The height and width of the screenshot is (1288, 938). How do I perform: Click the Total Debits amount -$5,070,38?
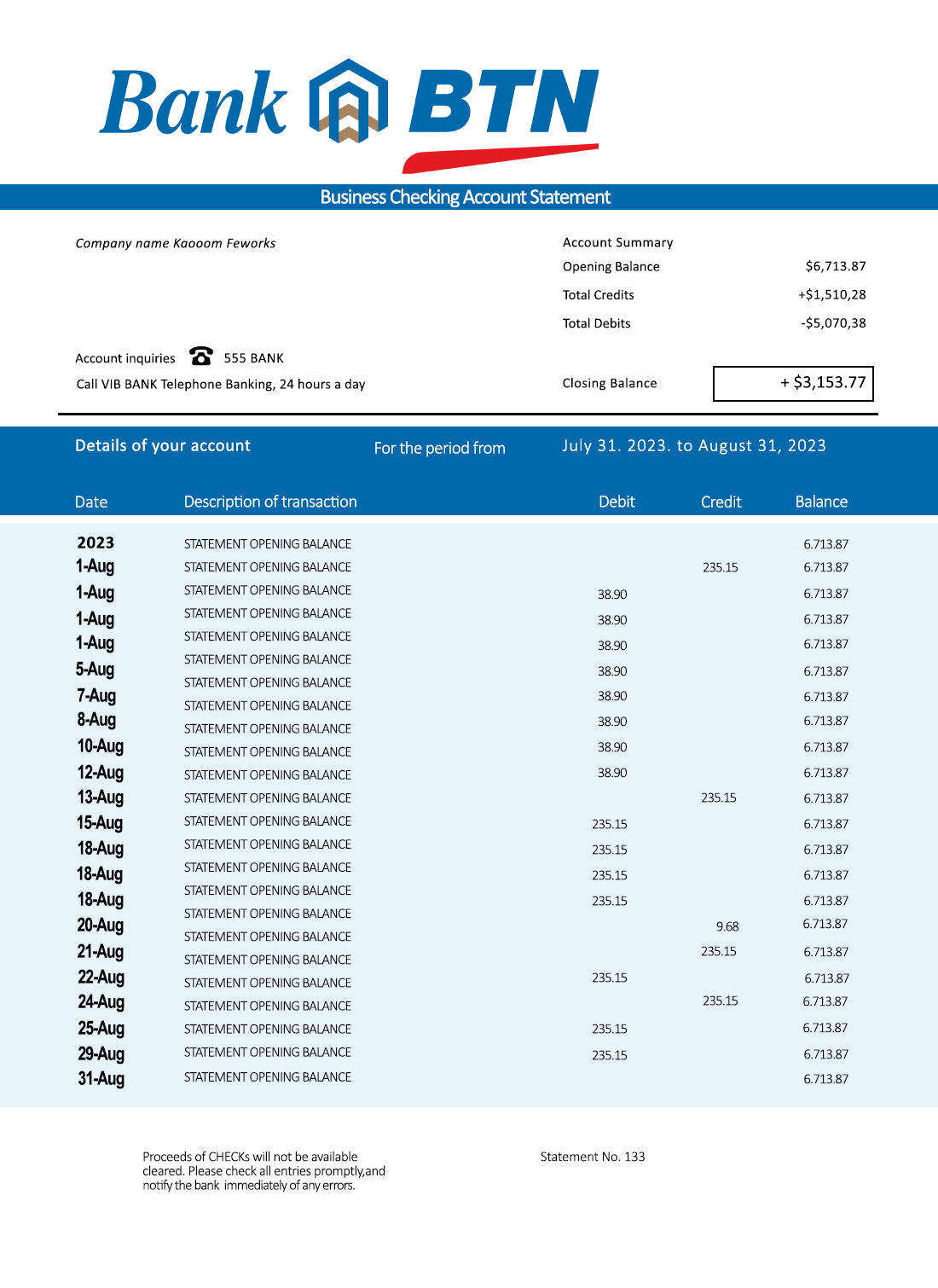pos(833,323)
